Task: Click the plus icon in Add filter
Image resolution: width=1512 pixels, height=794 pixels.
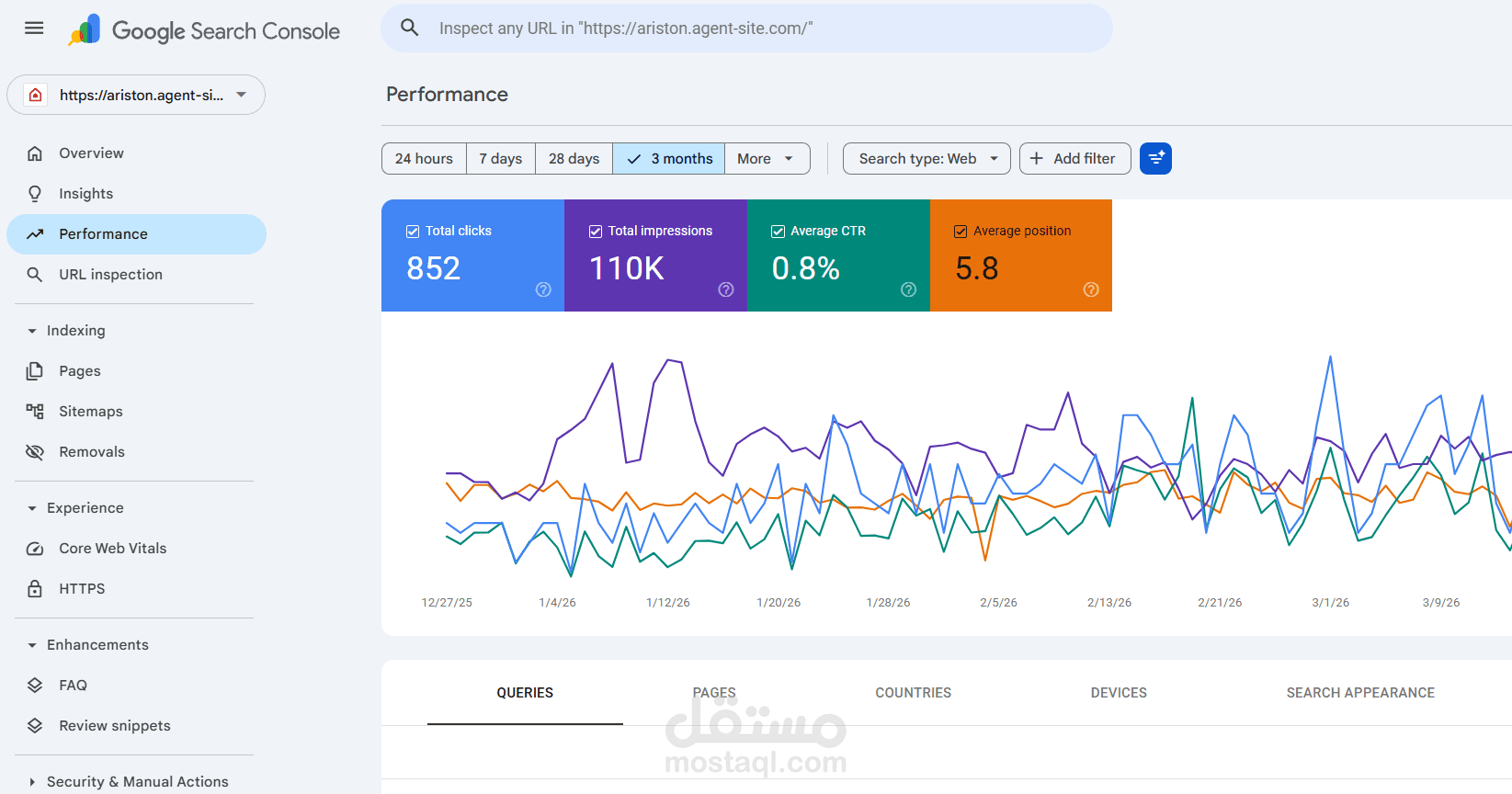Action: coord(1036,159)
